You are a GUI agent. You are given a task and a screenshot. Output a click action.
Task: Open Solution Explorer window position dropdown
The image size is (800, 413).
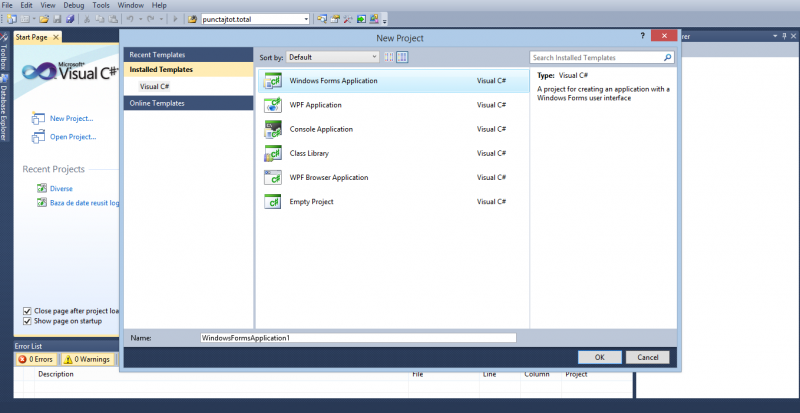(776, 36)
